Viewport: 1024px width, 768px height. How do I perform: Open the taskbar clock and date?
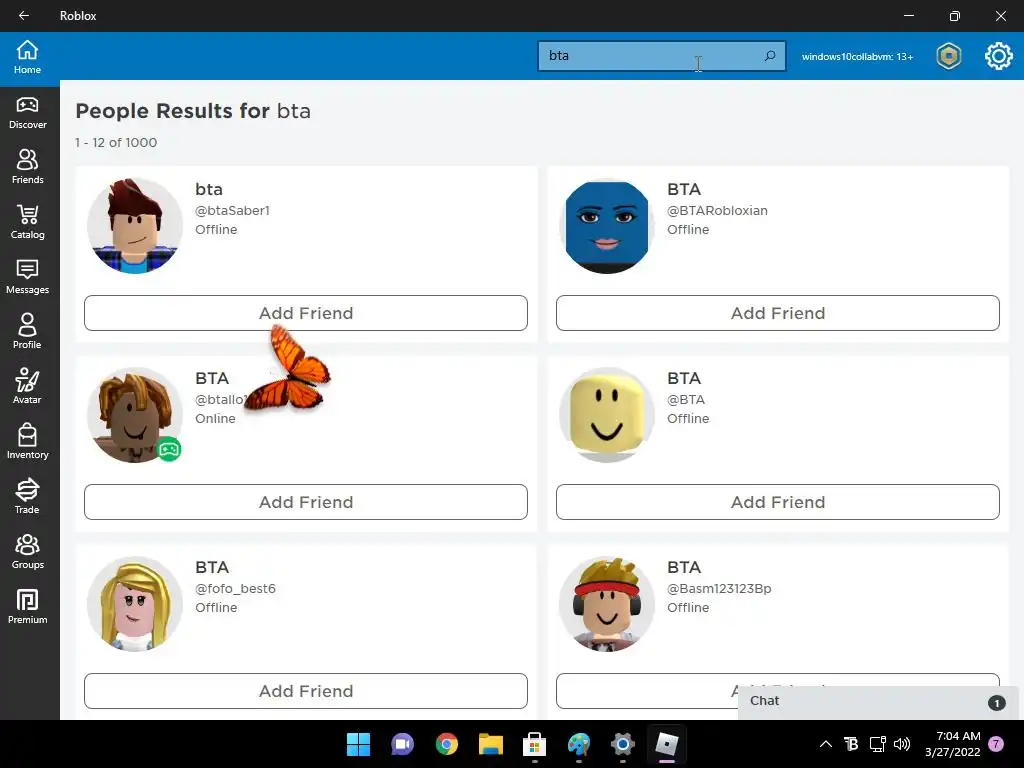coord(953,744)
